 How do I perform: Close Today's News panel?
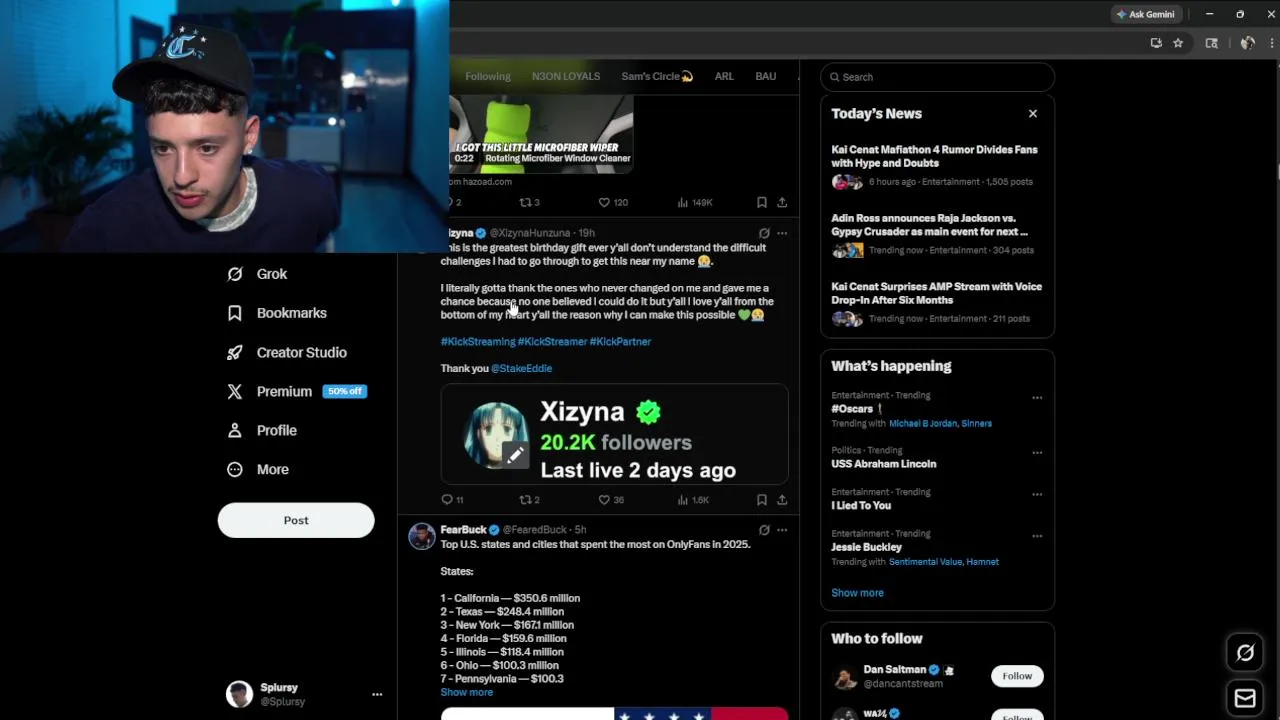tap(1033, 114)
